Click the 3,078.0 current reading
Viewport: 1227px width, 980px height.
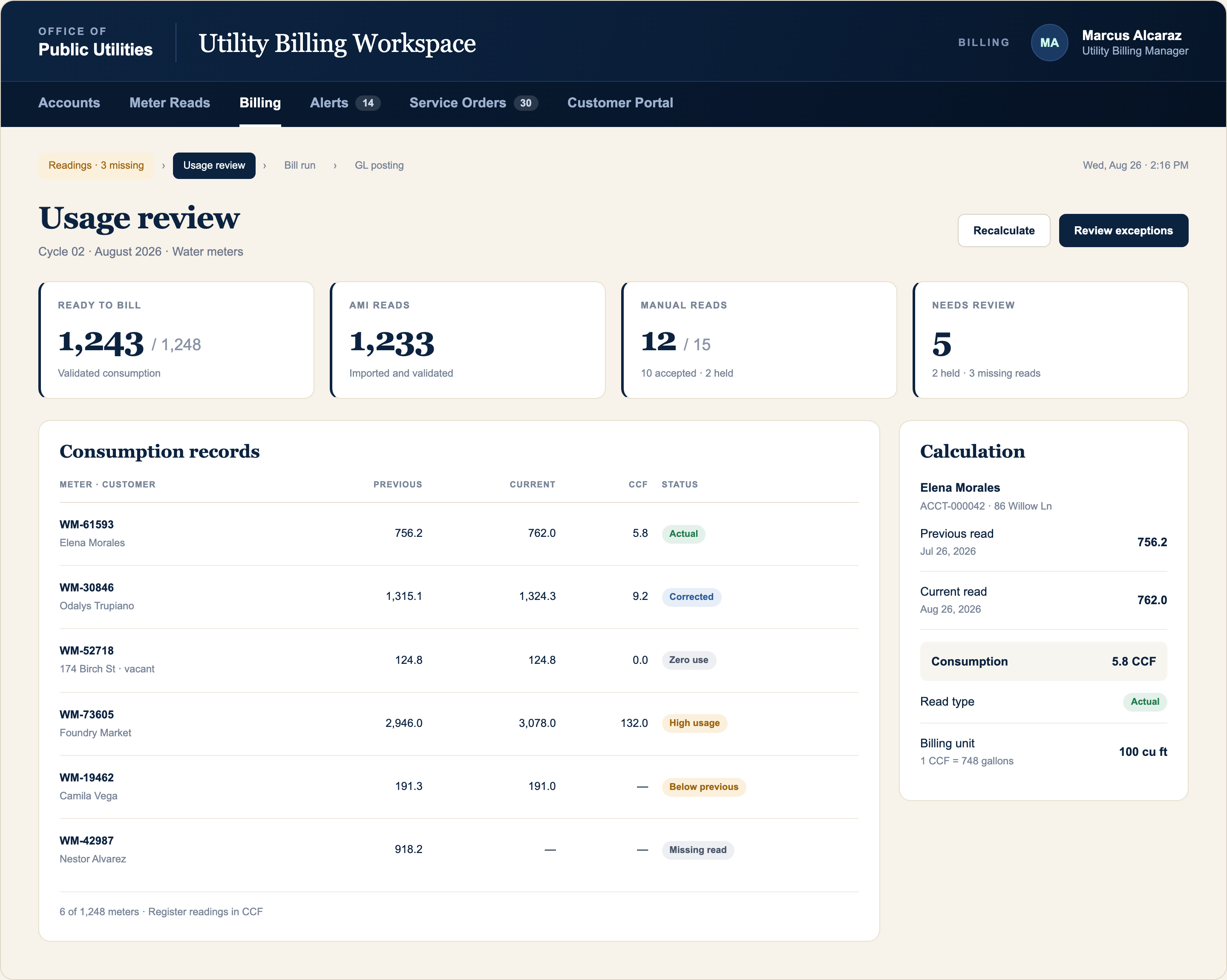click(537, 723)
